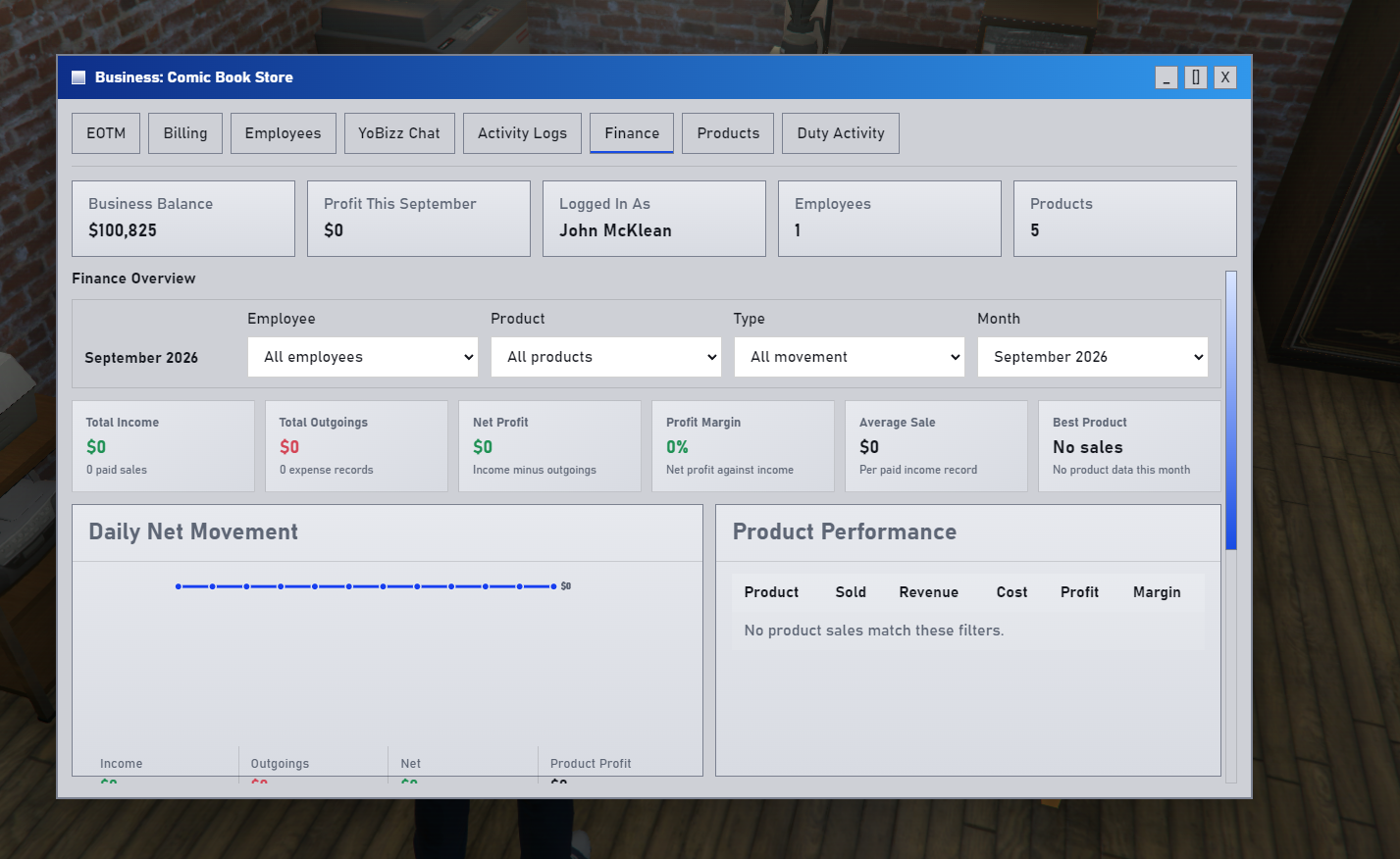This screenshot has width=1400, height=859.
Task: Click the Revenue column header
Action: [x=928, y=592]
